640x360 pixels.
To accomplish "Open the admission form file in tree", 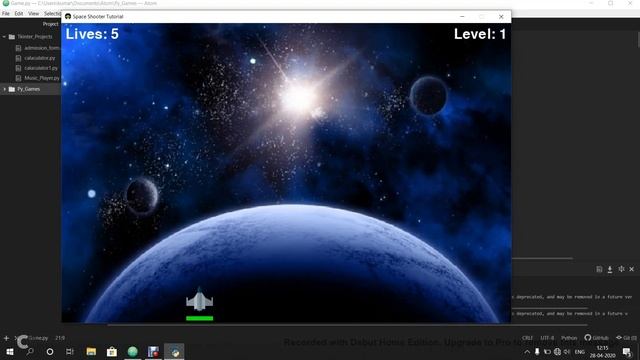I will pos(38,48).
